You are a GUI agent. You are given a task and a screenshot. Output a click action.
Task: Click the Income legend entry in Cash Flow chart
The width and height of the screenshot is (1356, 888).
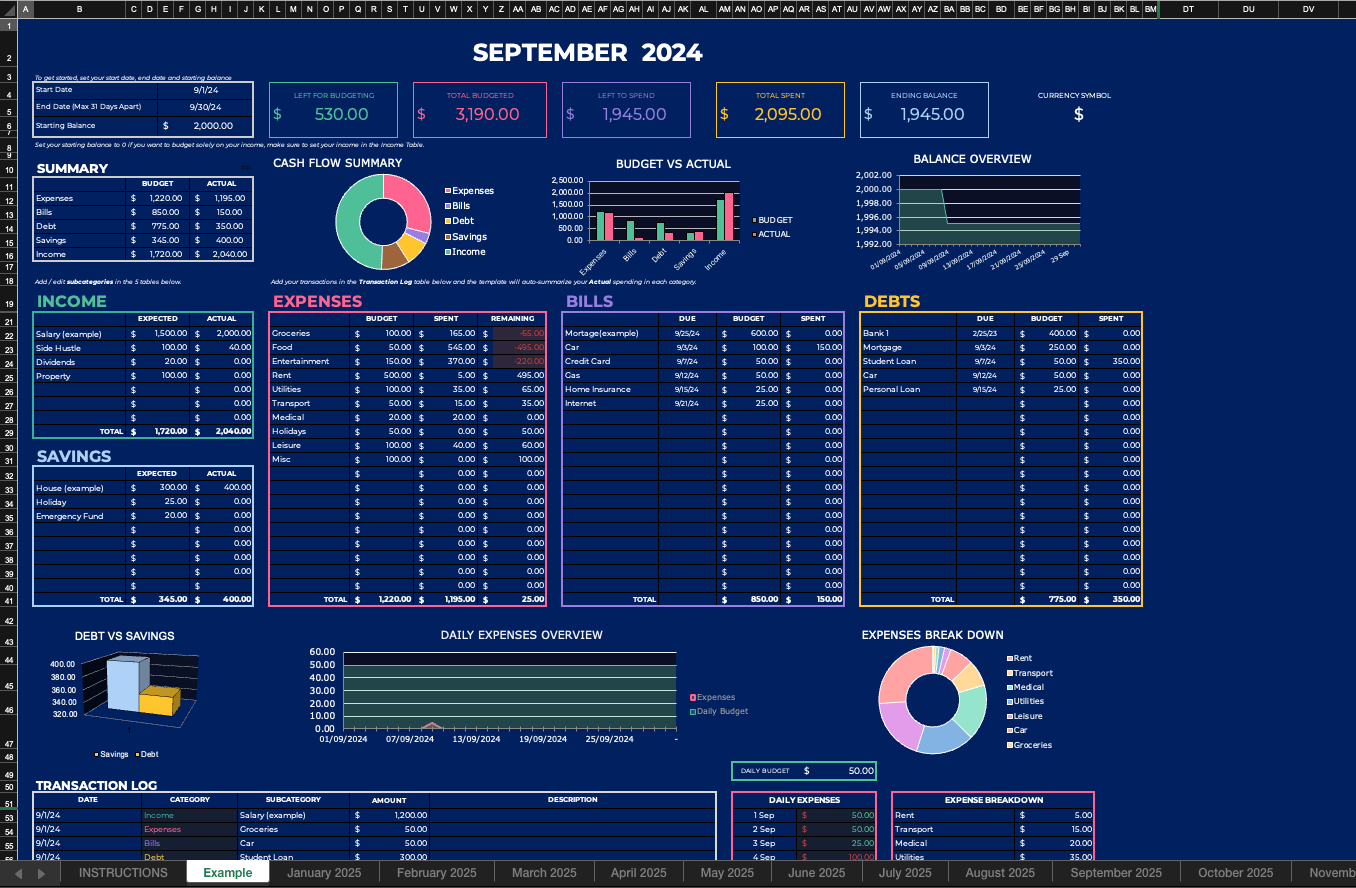coord(466,252)
